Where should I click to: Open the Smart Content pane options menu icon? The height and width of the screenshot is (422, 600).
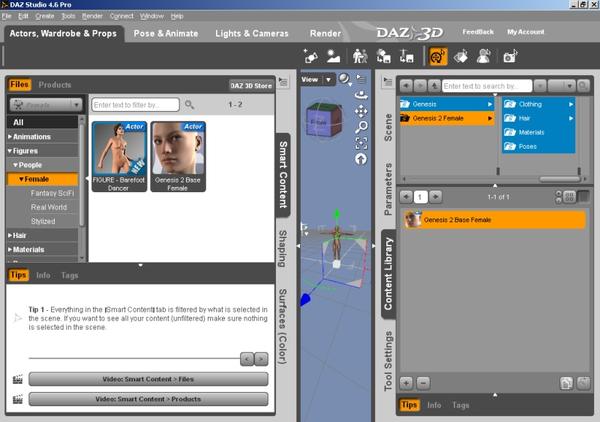283,81
